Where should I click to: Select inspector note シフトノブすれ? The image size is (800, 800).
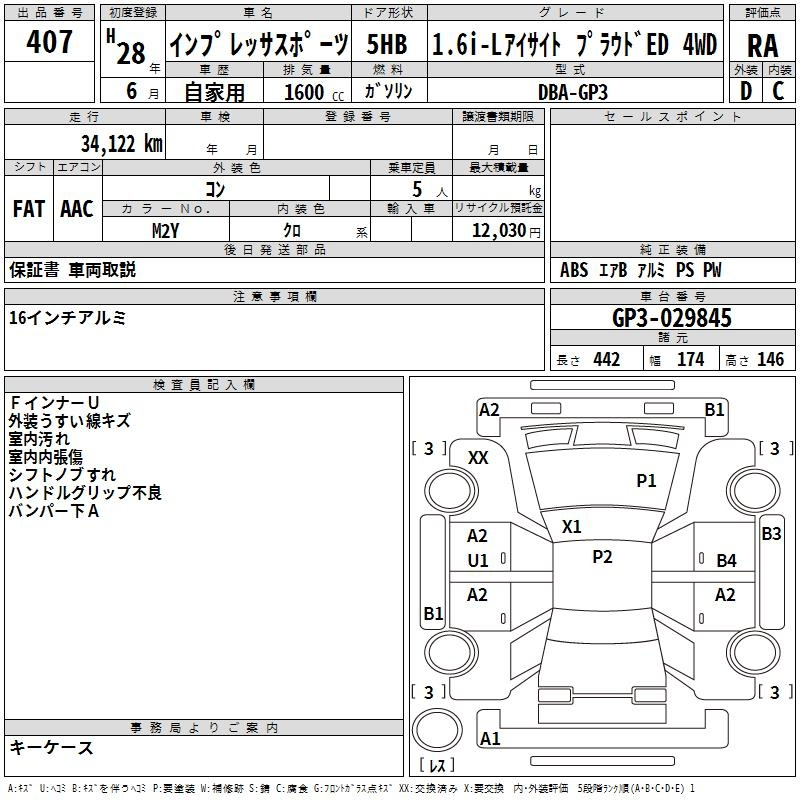pyautogui.click(x=62, y=474)
